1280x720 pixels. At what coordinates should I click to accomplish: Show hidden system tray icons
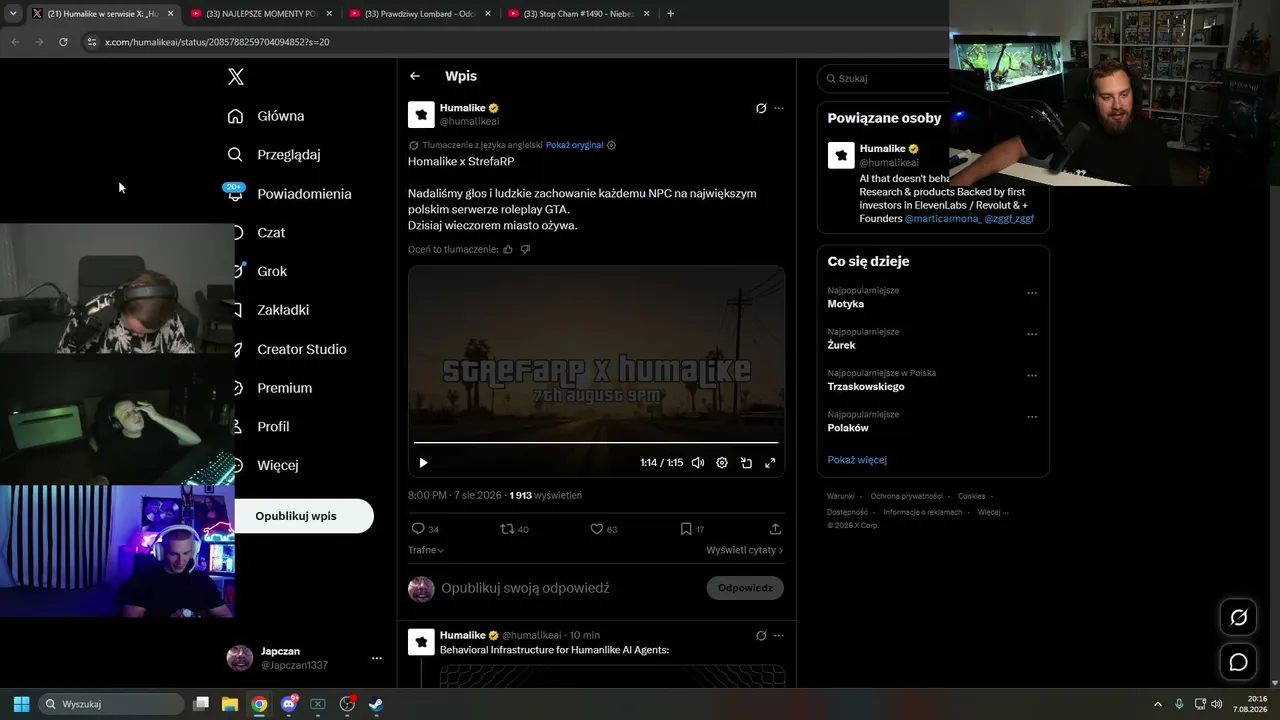pyautogui.click(x=1158, y=704)
